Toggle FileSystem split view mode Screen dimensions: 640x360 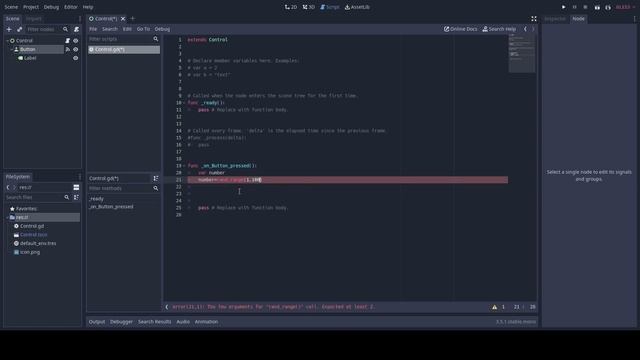tap(76, 187)
